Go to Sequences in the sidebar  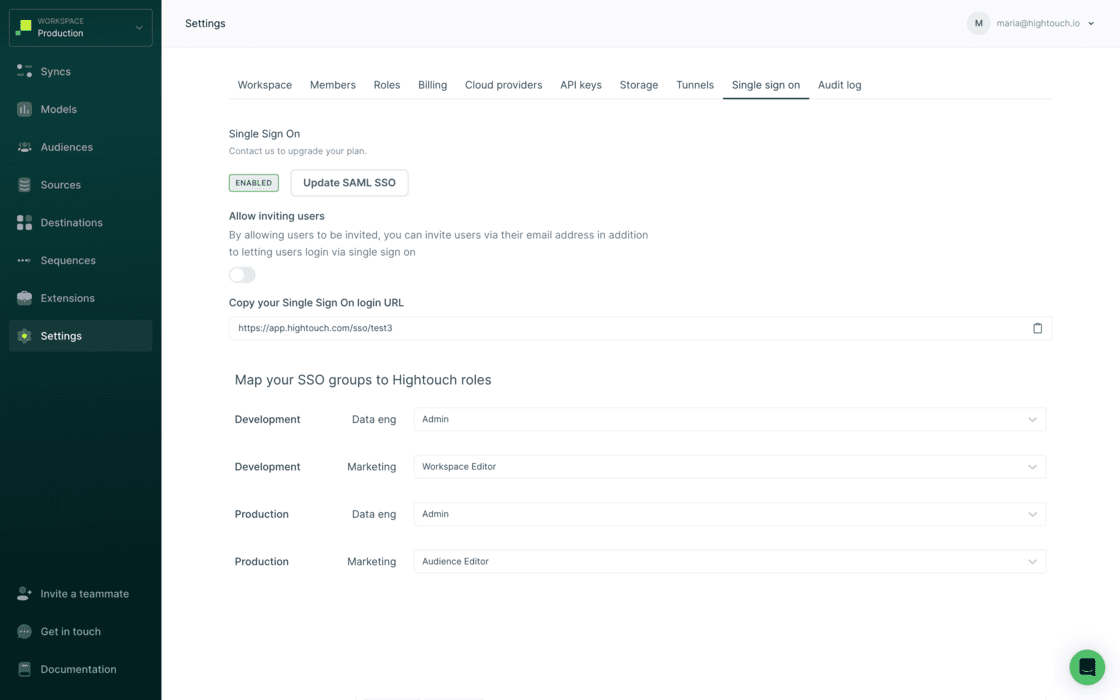[68, 261]
